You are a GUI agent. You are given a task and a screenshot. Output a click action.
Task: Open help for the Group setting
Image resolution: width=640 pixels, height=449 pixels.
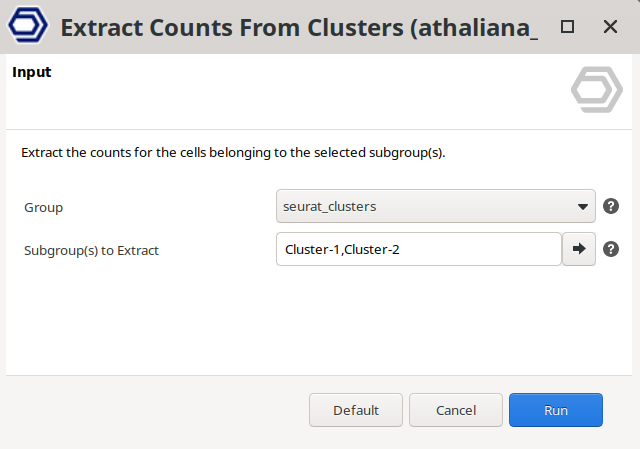[611, 207]
